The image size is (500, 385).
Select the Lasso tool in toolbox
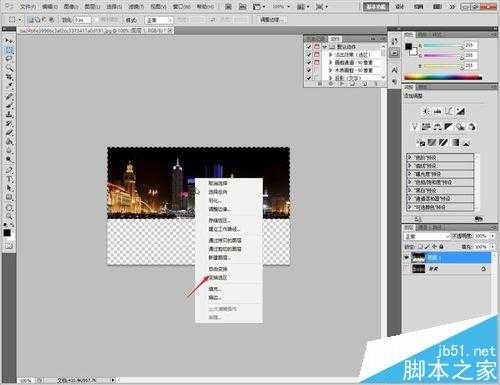click(x=8, y=59)
